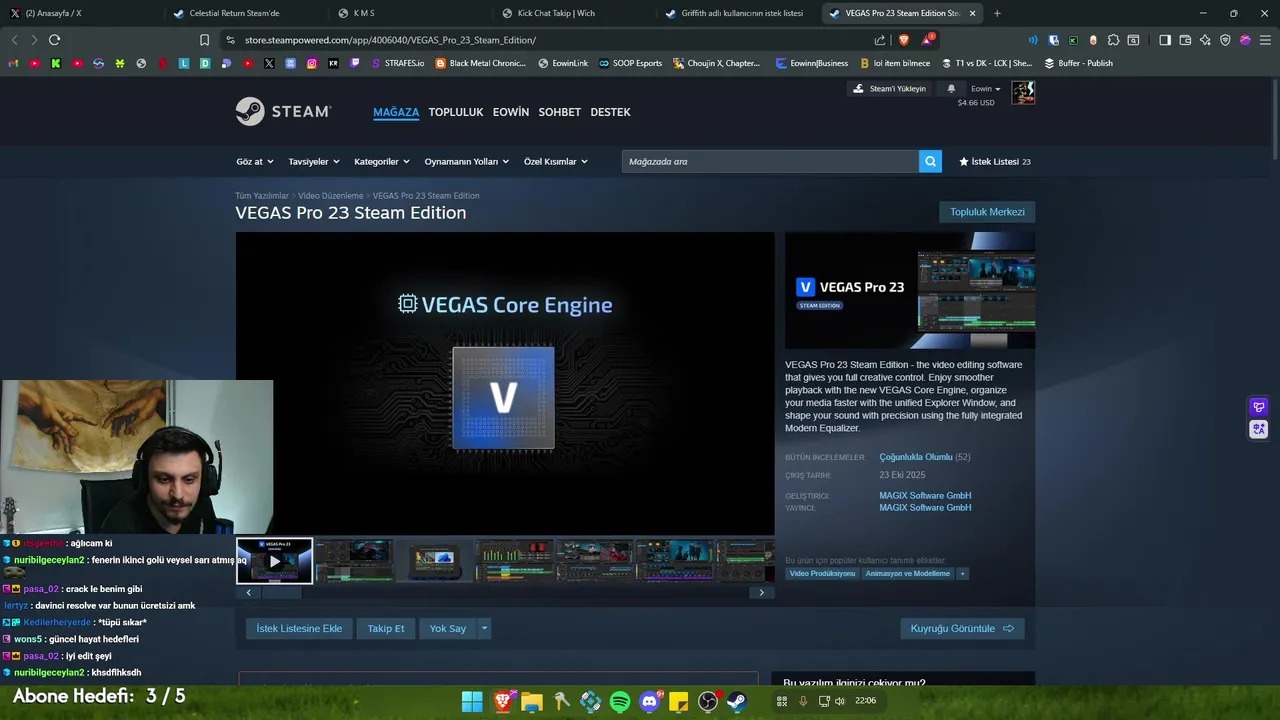This screenshot has height=720, width=1280.
Task: Expand the Özel Kısımlar dropdown
Action: (x=556, y=161)
